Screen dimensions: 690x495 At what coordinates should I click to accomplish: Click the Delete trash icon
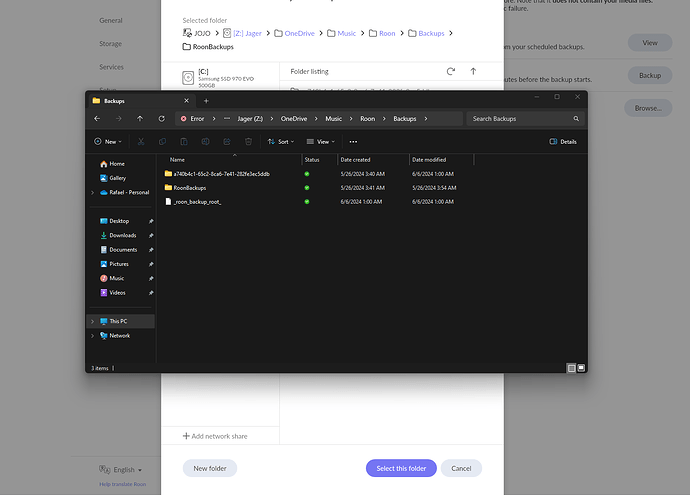click(x=248, y=142)
